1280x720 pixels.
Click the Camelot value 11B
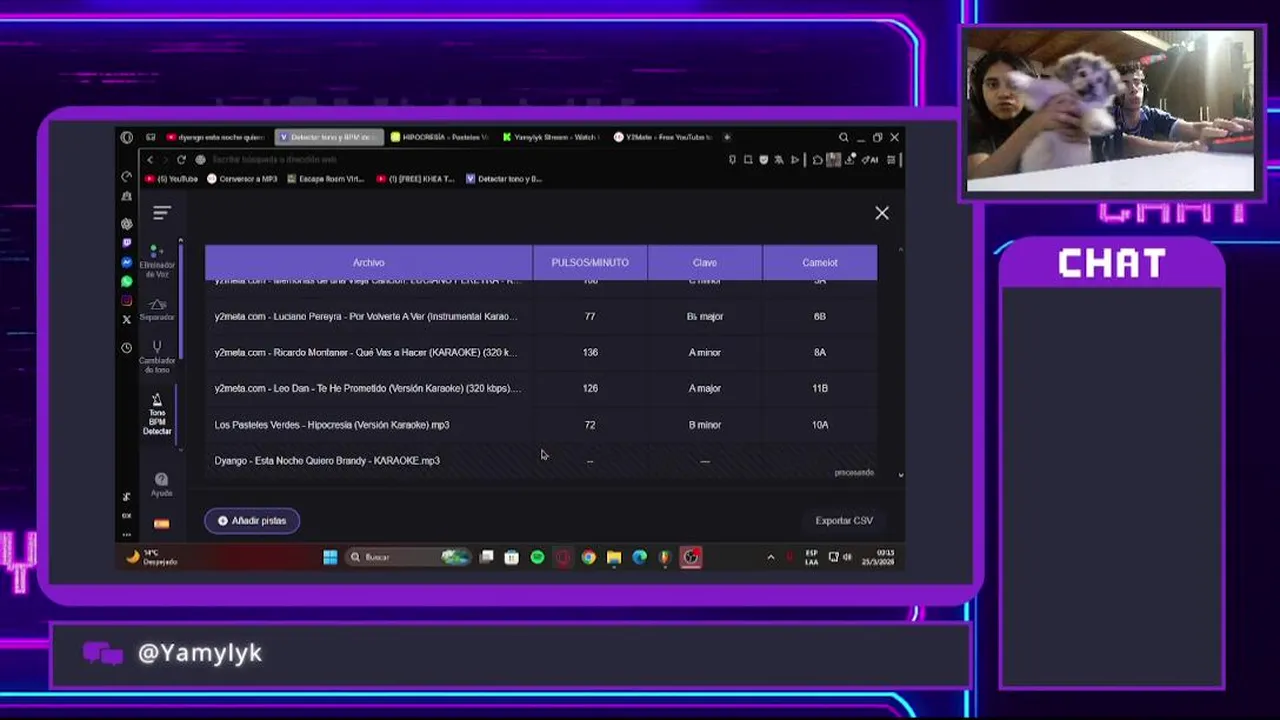(x=820, y=388)
